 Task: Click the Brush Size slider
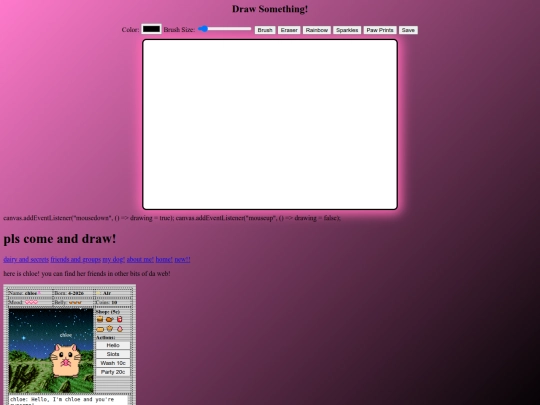coord(225,29)
